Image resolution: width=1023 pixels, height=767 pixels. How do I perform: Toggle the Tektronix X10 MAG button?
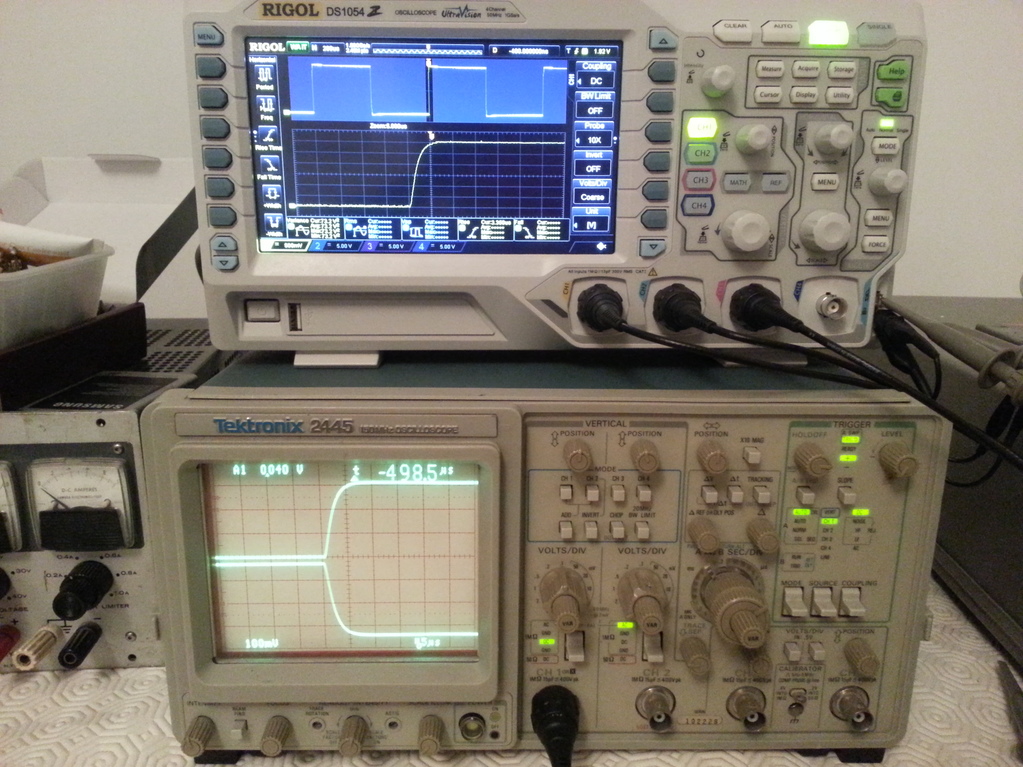click(752, 455)
